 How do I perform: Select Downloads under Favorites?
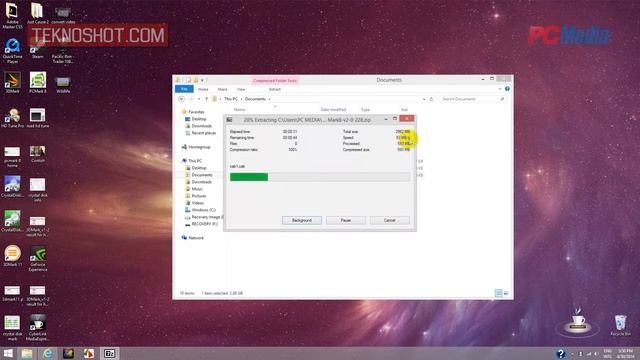pos(201,126)
